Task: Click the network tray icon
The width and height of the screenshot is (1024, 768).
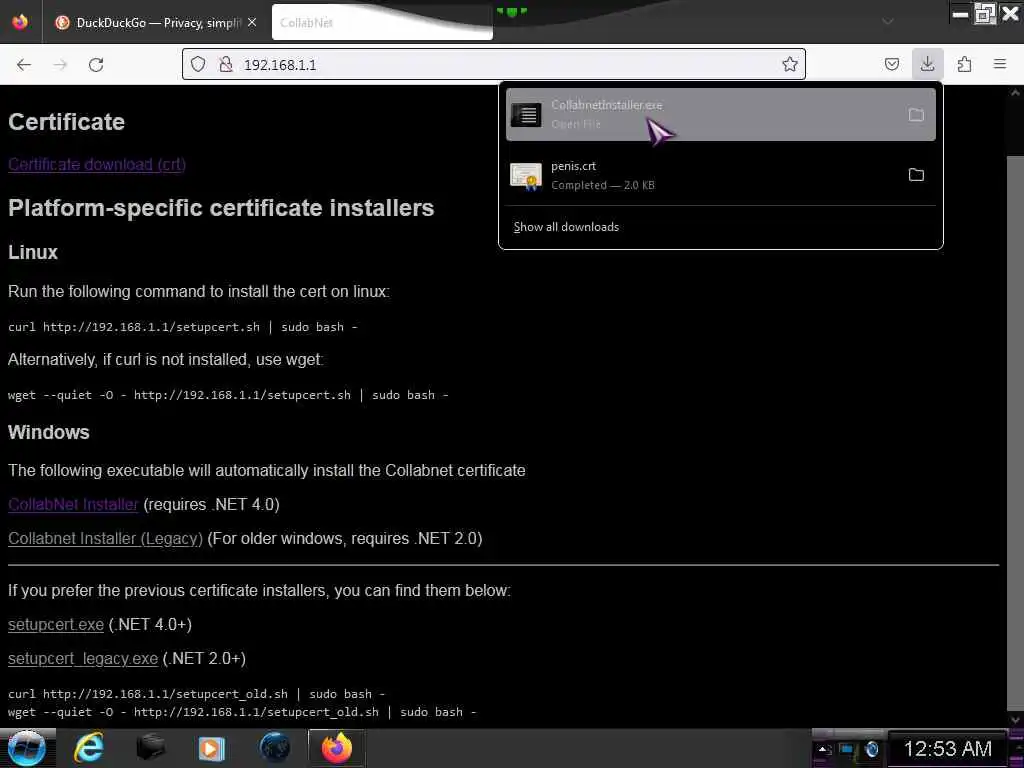Action: (x=847, y=749)
